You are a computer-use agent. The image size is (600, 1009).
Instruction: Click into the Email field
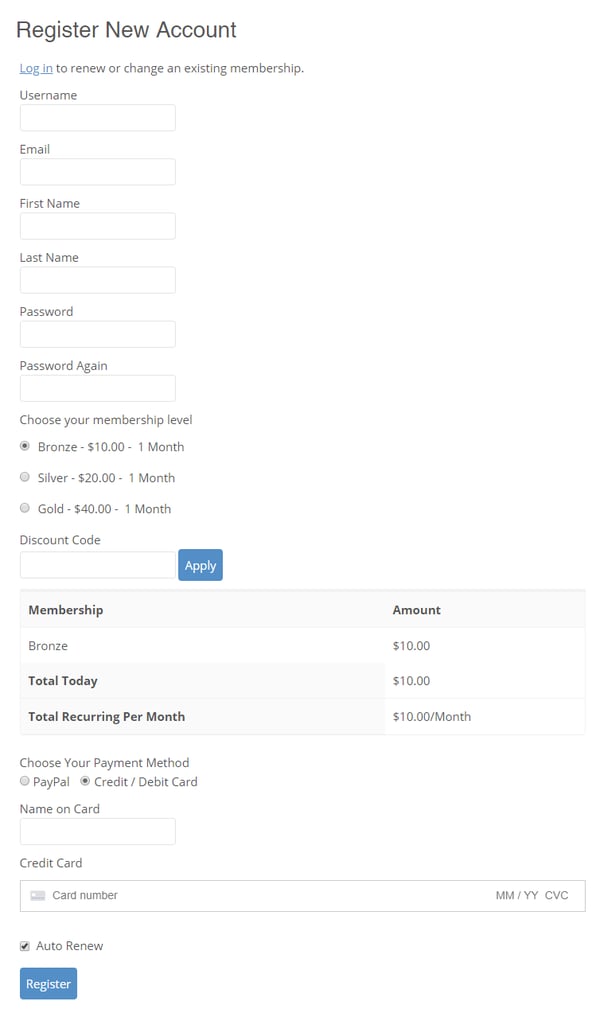(97, 172)
